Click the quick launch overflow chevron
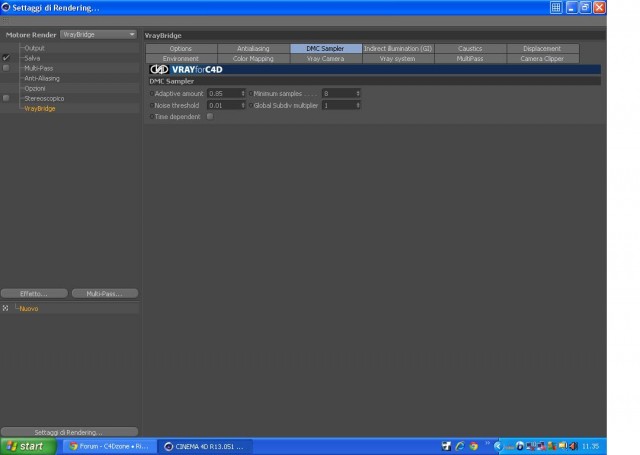Screen dimensions: 640x455 point(487,443)
